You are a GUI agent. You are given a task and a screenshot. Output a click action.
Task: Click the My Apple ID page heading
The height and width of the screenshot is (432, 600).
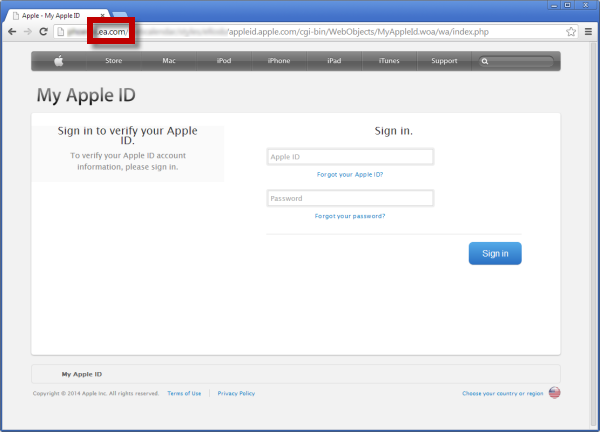point(86,95)
